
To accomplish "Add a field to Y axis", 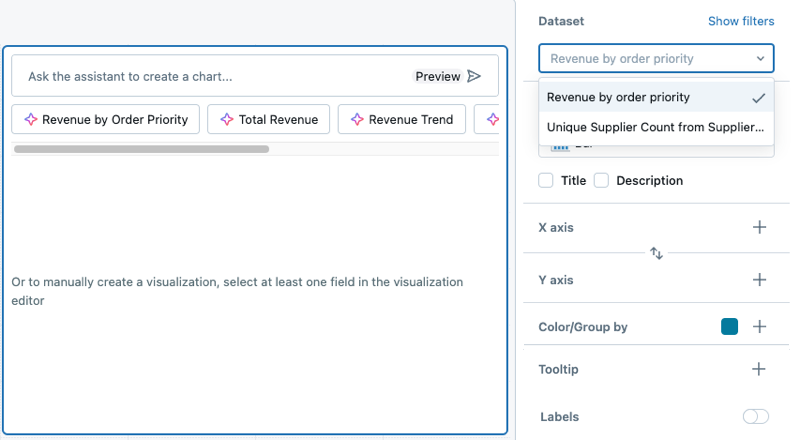I will click(759, 280).
